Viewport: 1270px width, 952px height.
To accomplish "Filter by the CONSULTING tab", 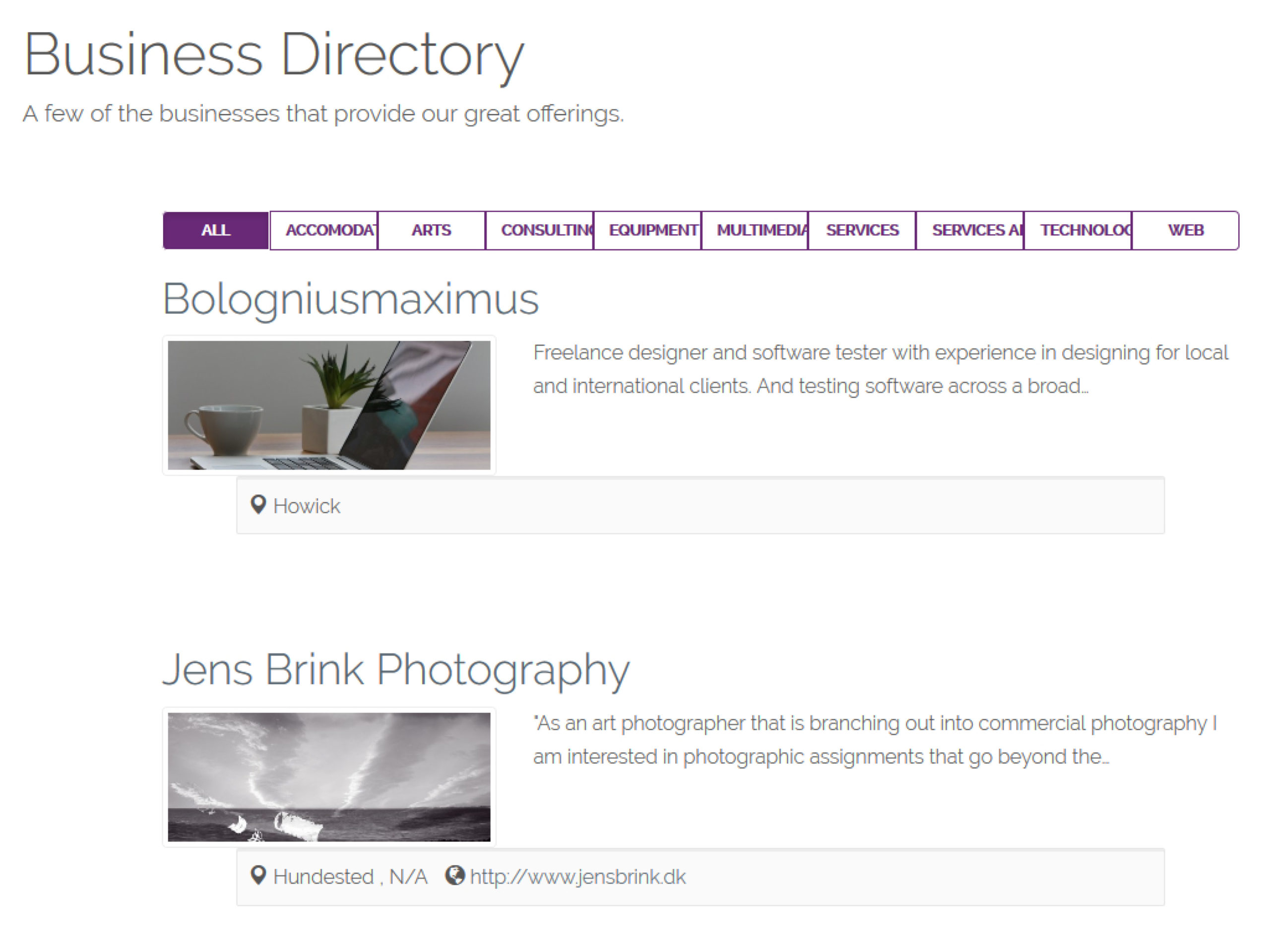I will (540, 230).
